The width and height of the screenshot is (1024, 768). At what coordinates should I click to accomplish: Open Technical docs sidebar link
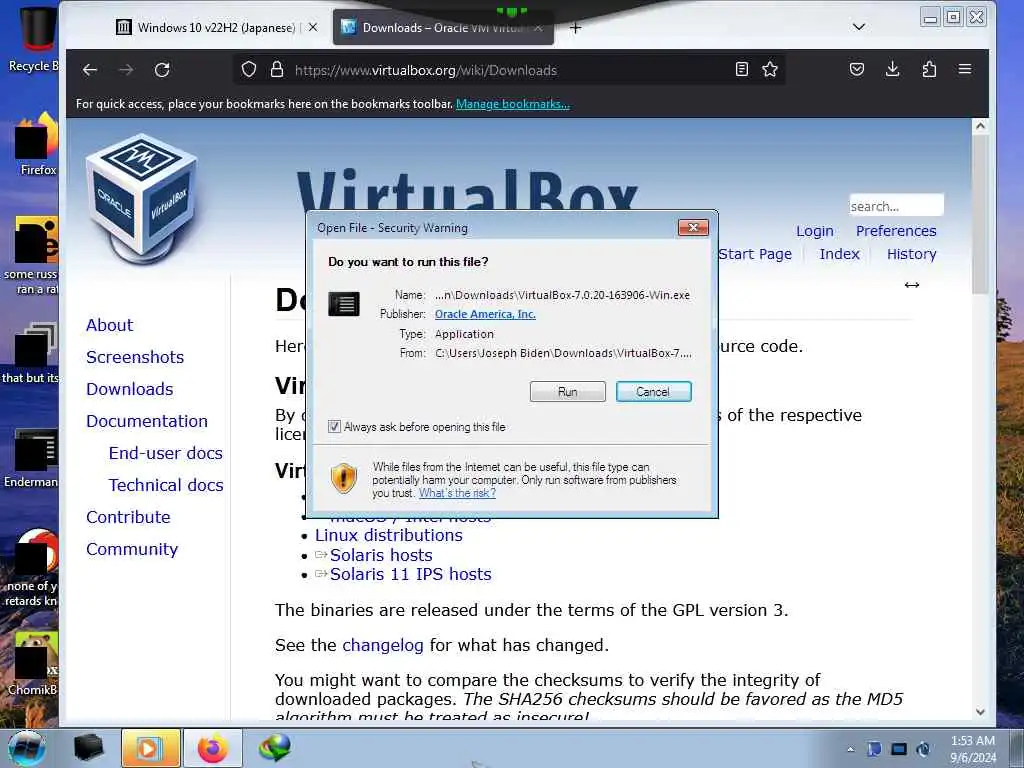[x=166, y=485]
